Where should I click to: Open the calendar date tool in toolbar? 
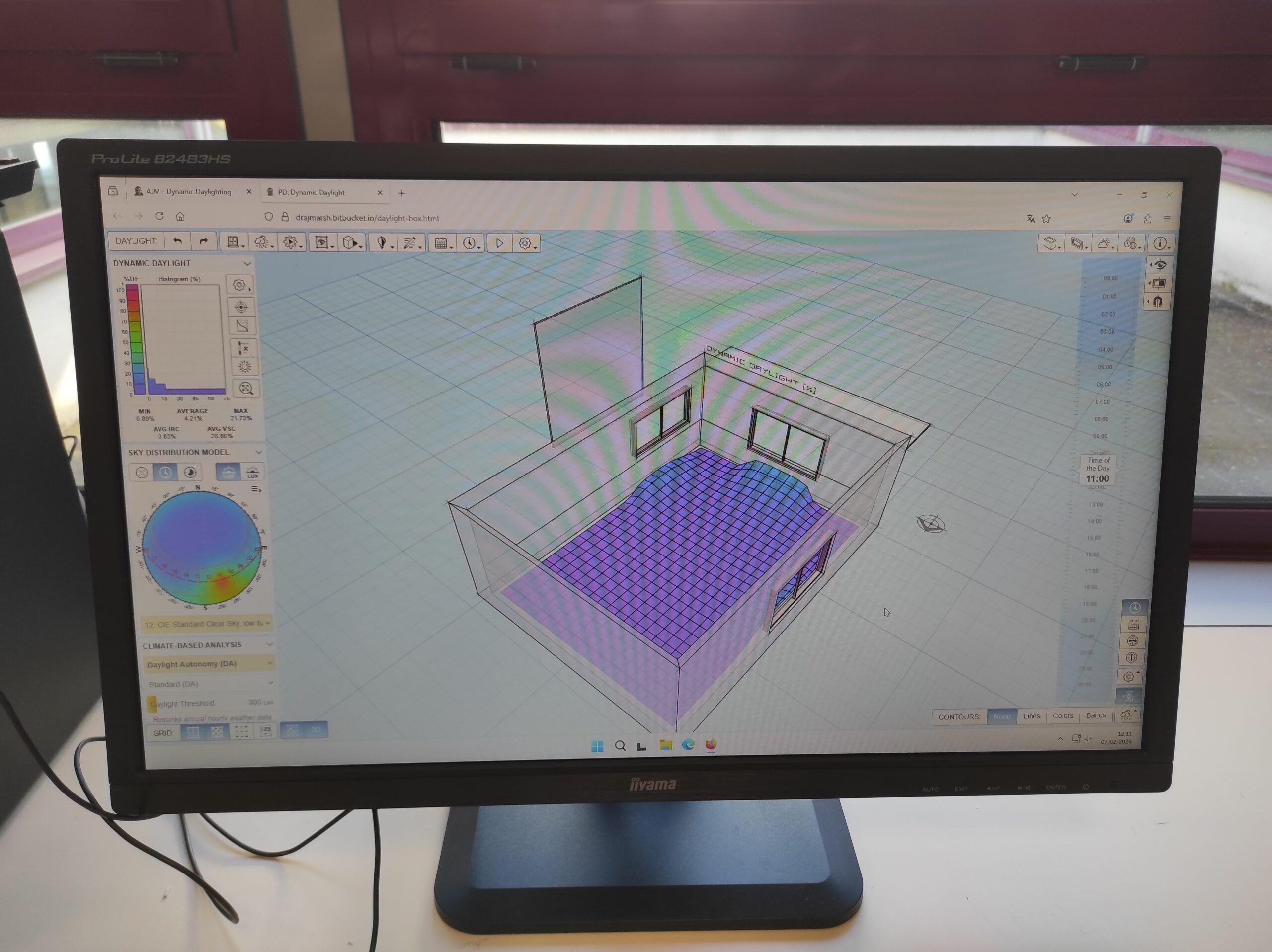tap(442, 244)
